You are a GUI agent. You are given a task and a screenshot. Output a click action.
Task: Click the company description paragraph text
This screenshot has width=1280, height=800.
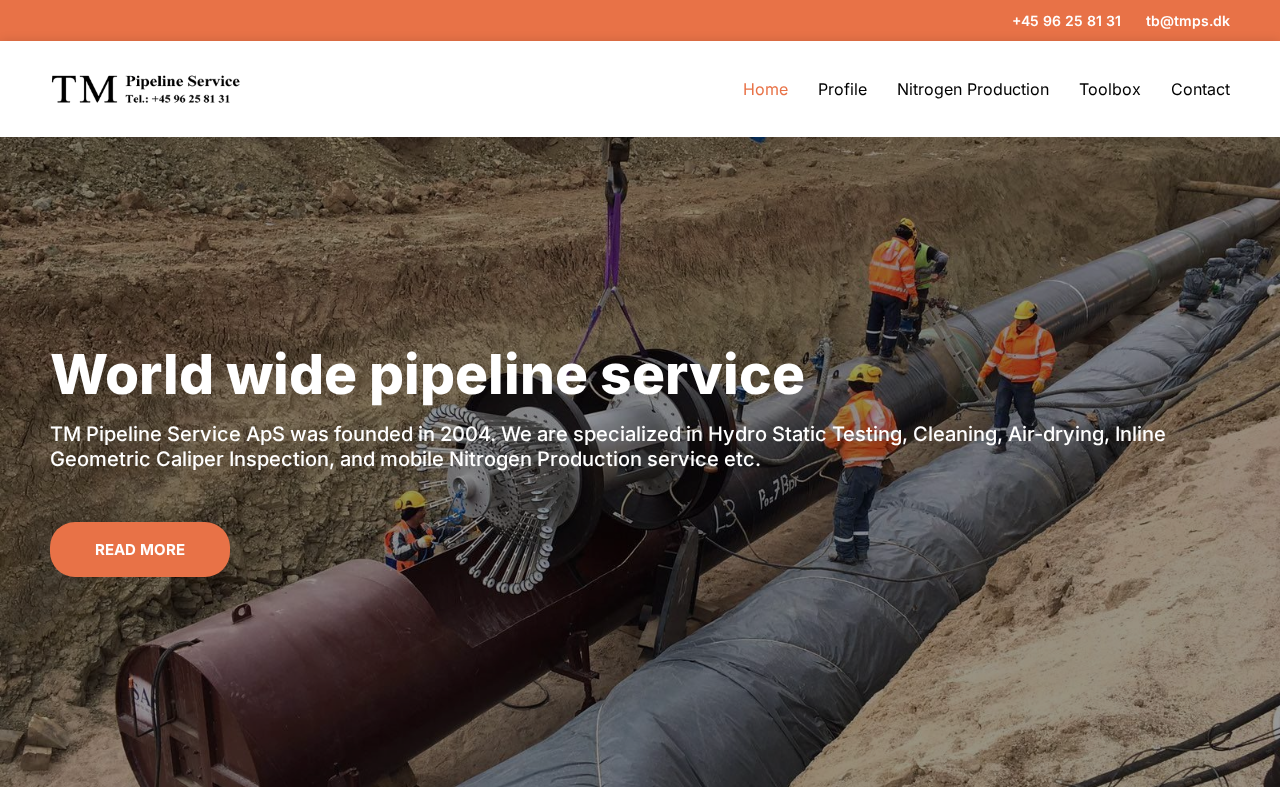pos(608,447)
